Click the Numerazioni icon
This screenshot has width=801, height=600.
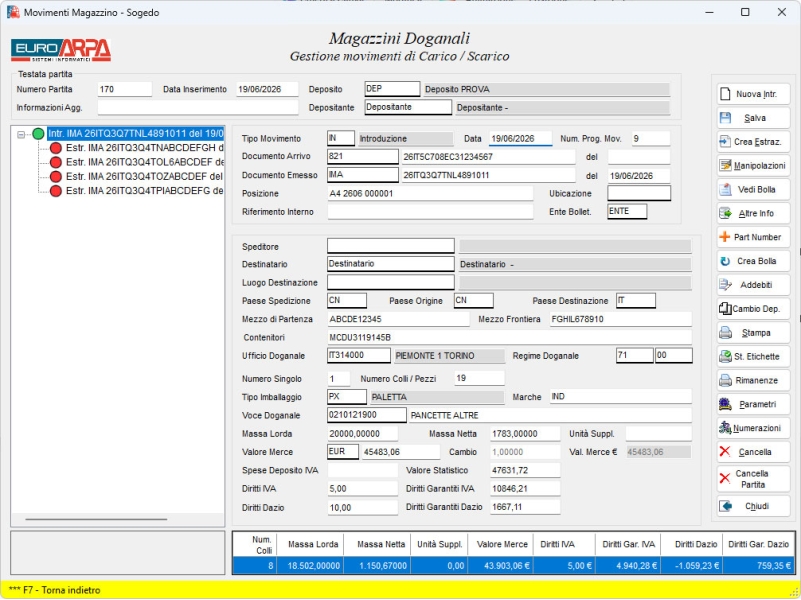tap(725, 428)
